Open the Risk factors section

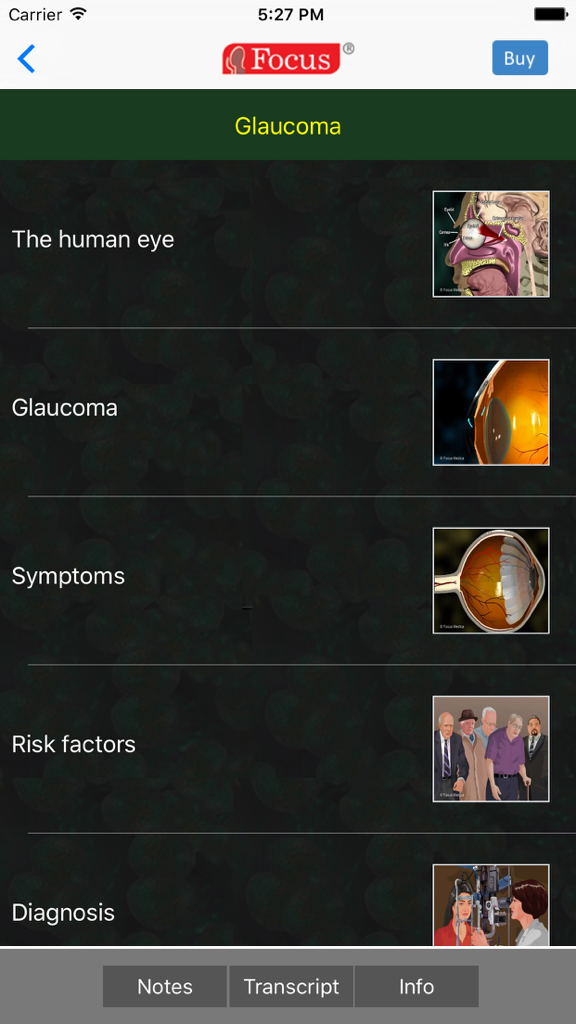72,744
